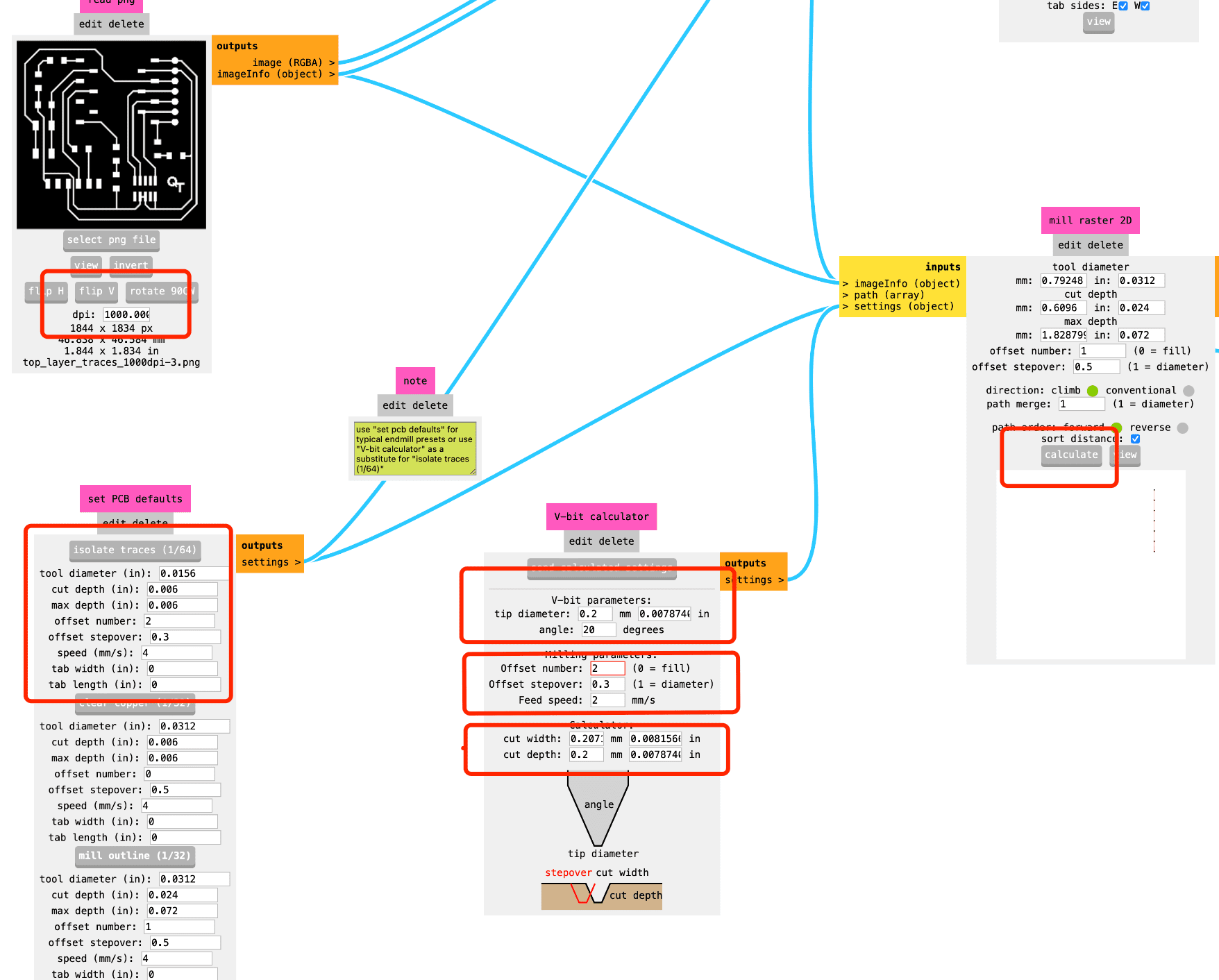Click V-bit Offset stepover field

pyautogui.click(x=607, y=684)
